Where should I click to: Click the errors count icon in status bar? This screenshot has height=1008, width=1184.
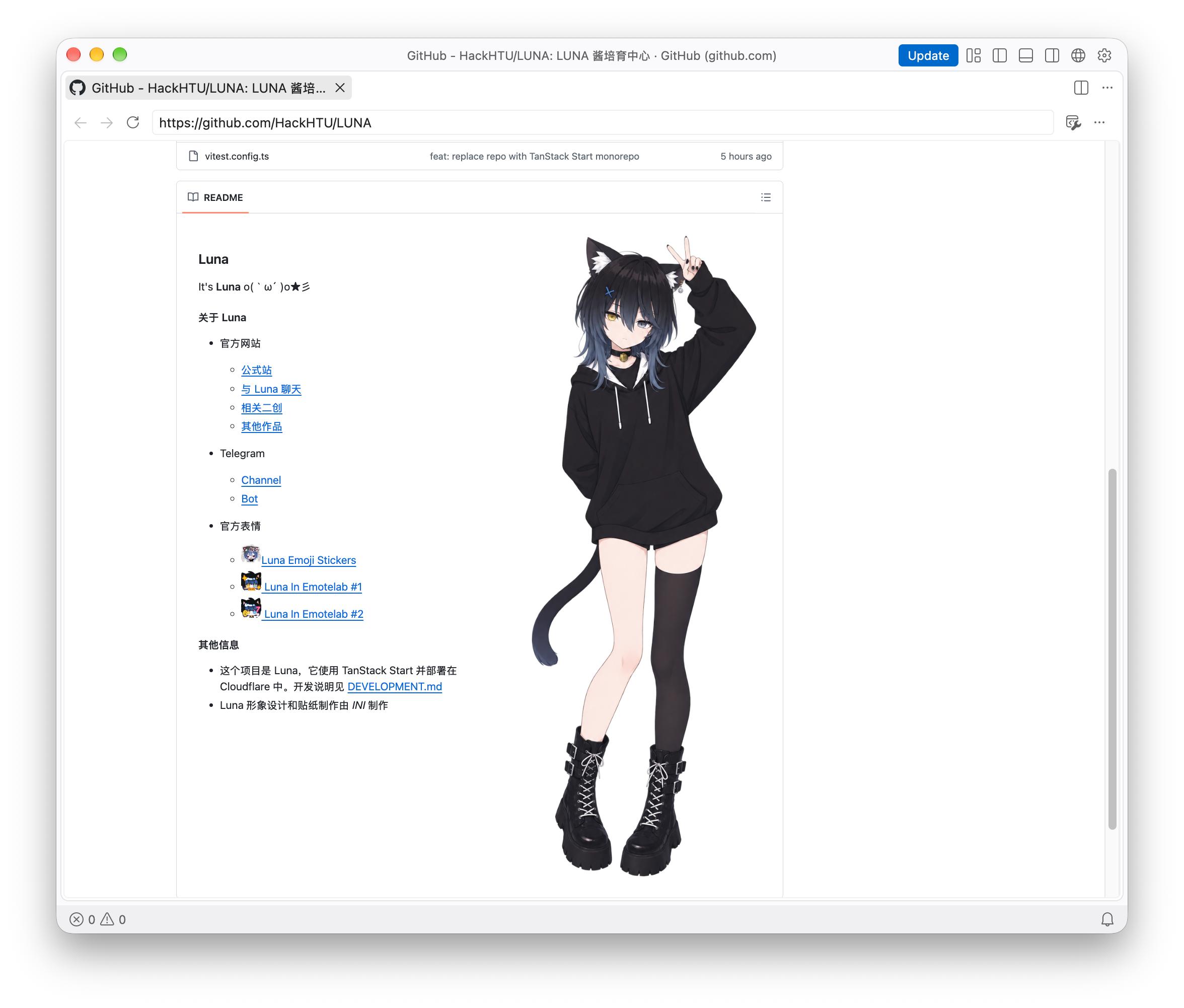[x=77, y=919]
